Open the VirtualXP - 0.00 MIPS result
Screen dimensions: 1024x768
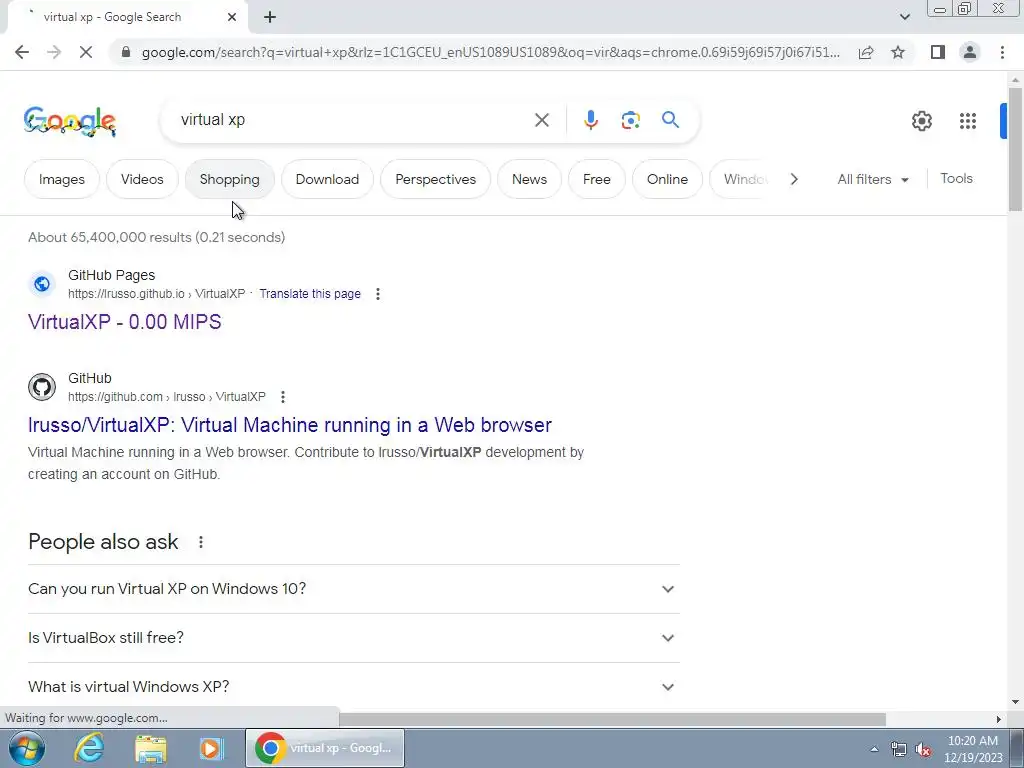tap(125, 322)
